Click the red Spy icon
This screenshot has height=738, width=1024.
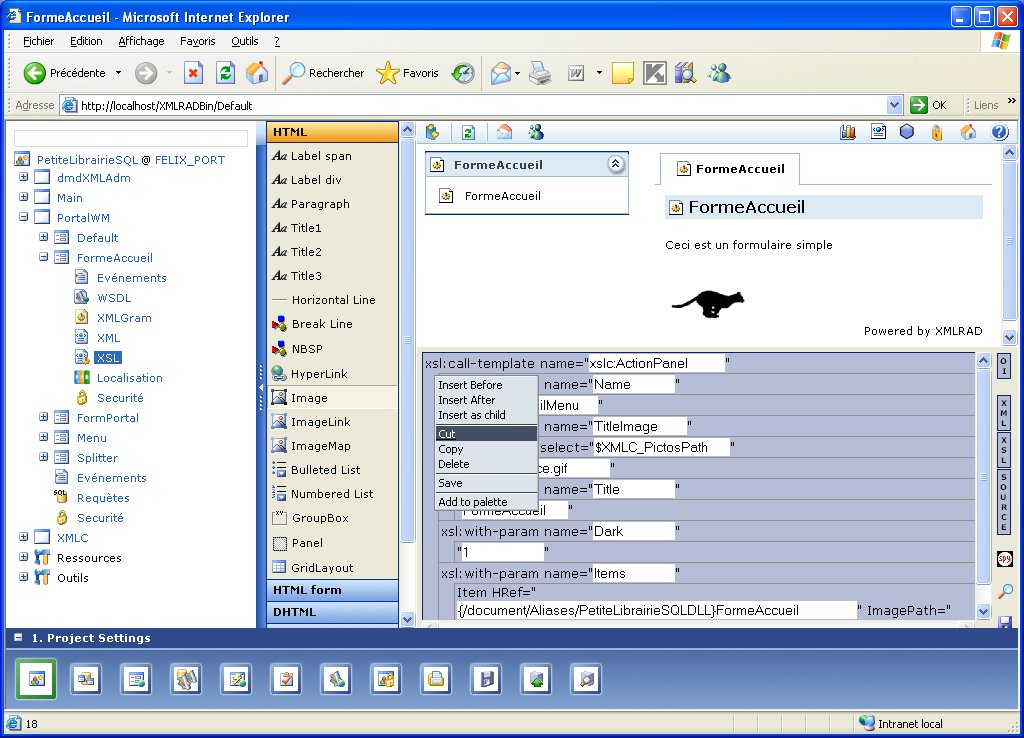point(1004,558)
